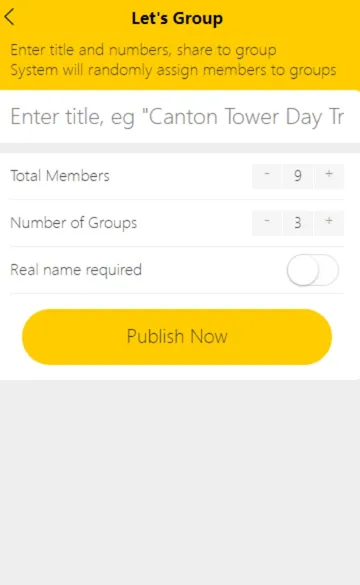Decrease Number of Groups with minus button
The width and height of the screenshot is (360, 585).
click(x=267, y=222)
